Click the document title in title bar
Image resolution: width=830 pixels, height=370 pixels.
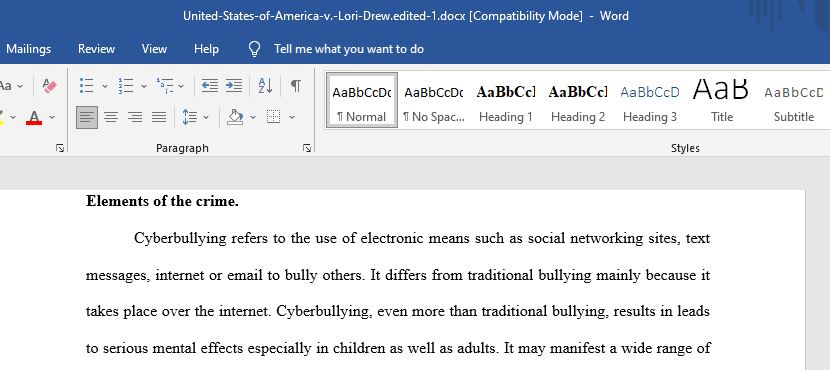(x=406, y=16)
